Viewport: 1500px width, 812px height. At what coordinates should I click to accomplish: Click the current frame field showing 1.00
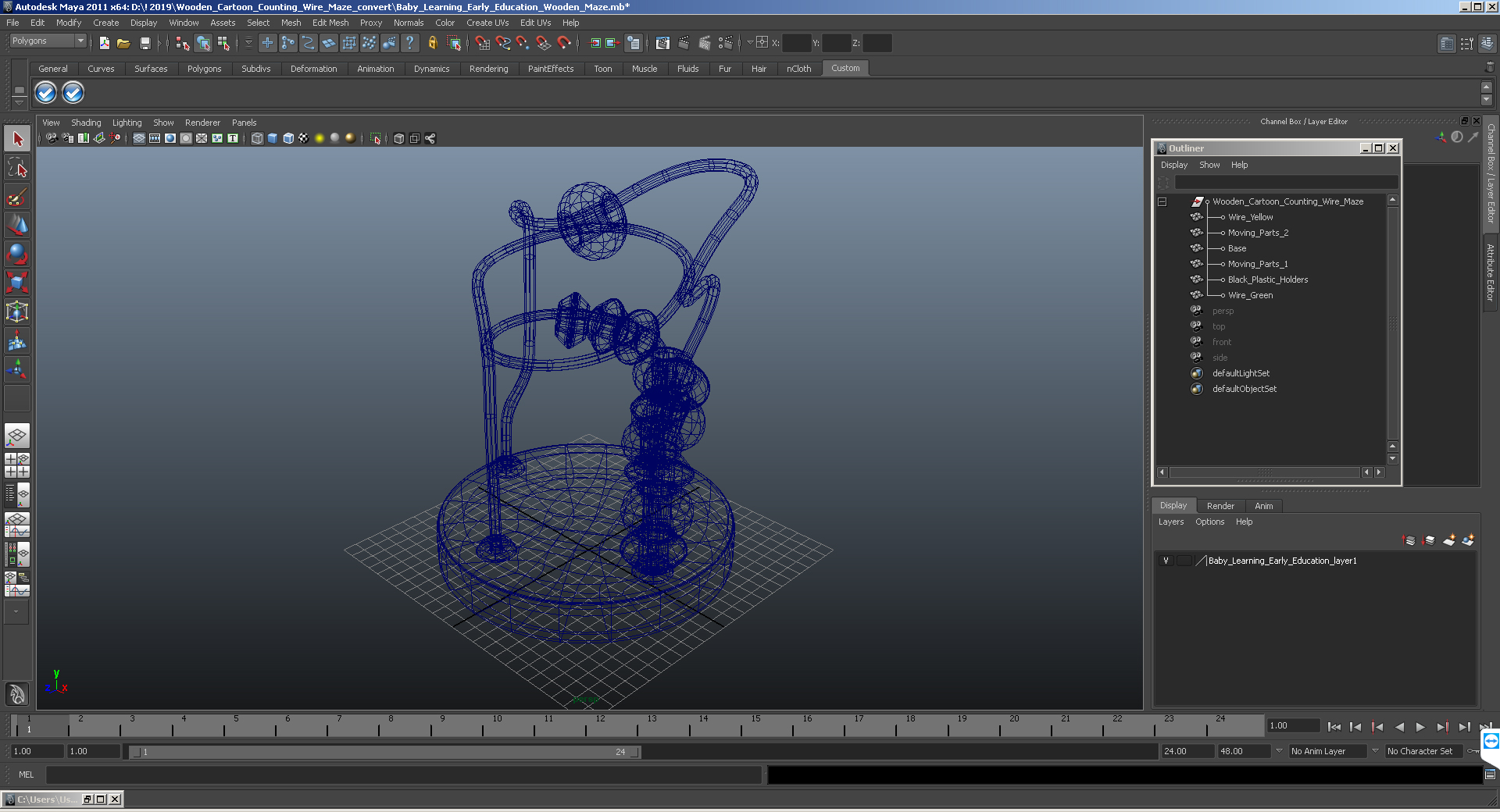click(1293, 725)
